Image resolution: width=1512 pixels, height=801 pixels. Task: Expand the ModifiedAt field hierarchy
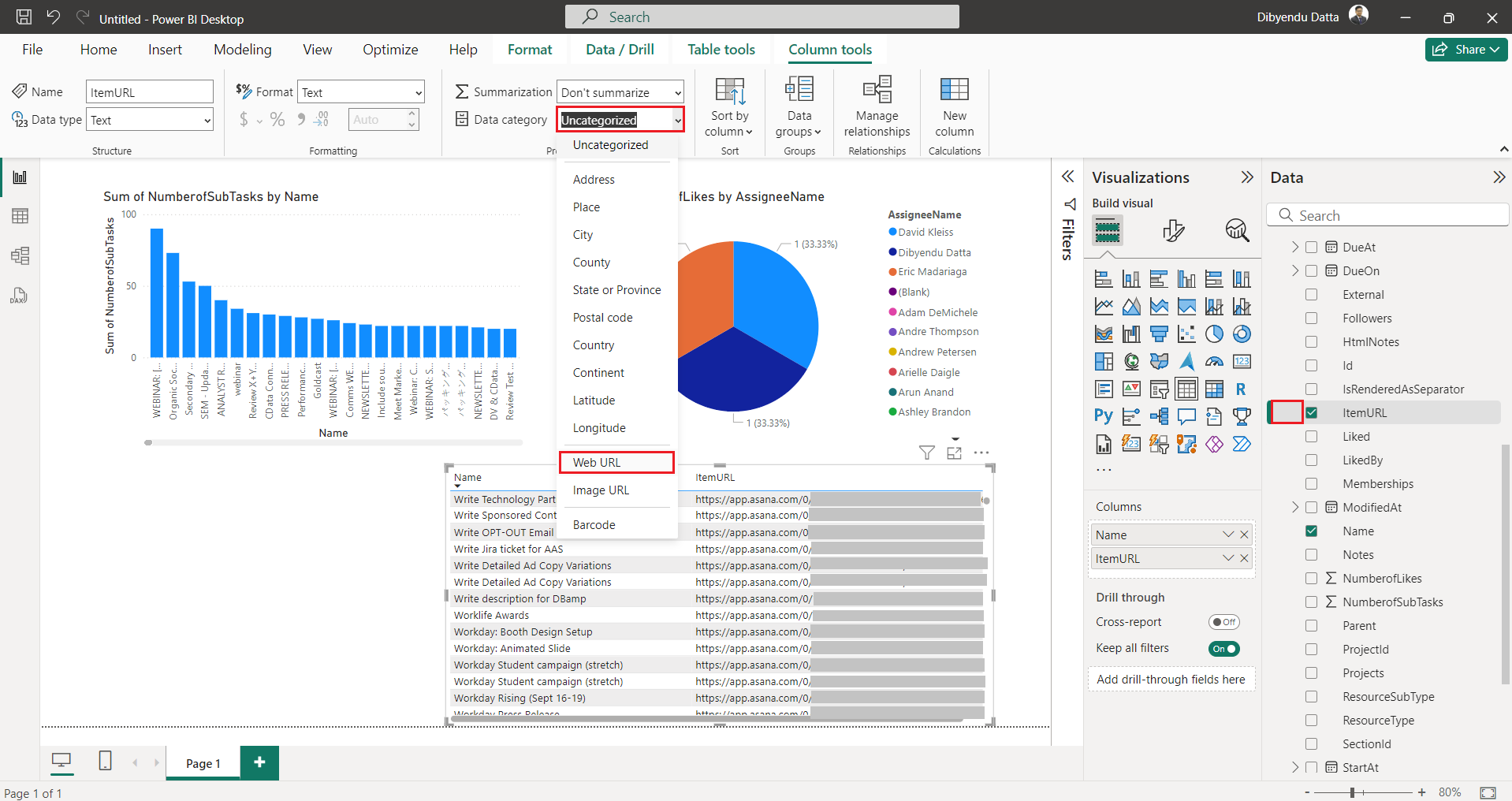click(x=1294, y=508)
